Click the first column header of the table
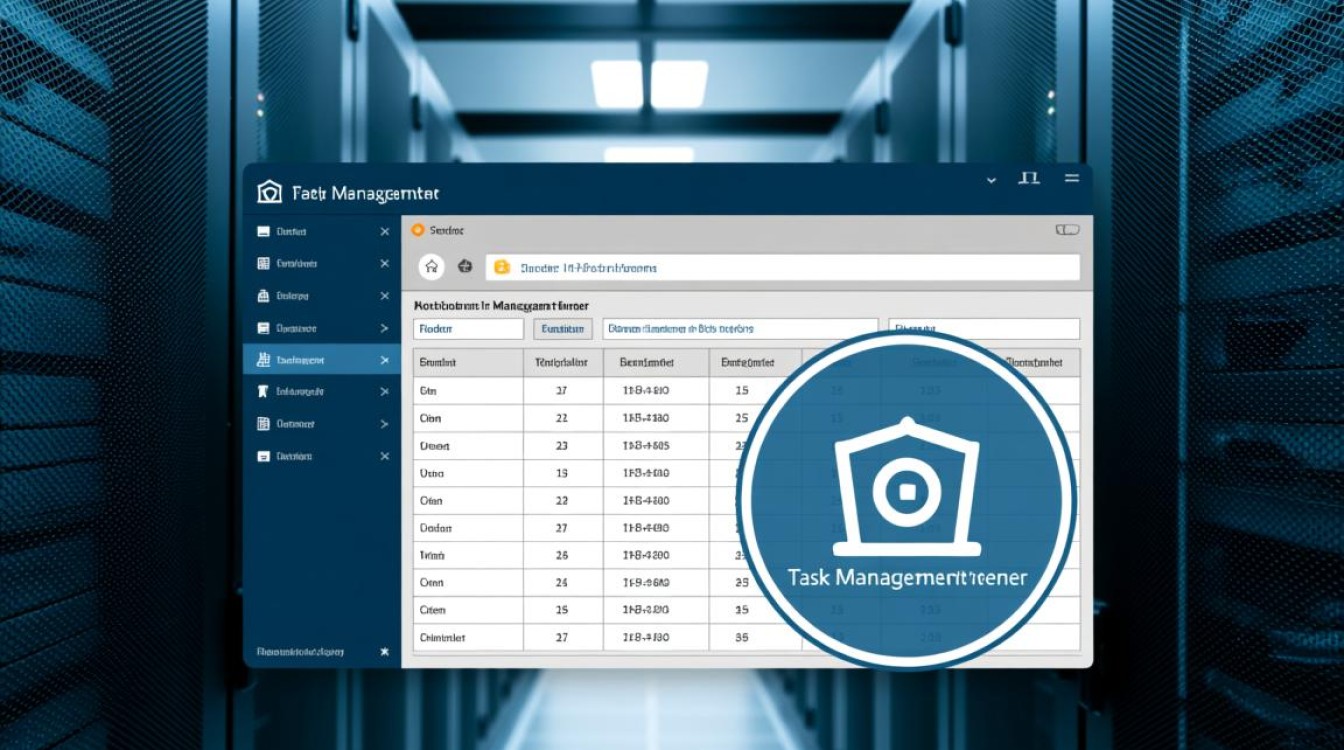The width and height of the screenshot is (1344, 750). (468, 363)
